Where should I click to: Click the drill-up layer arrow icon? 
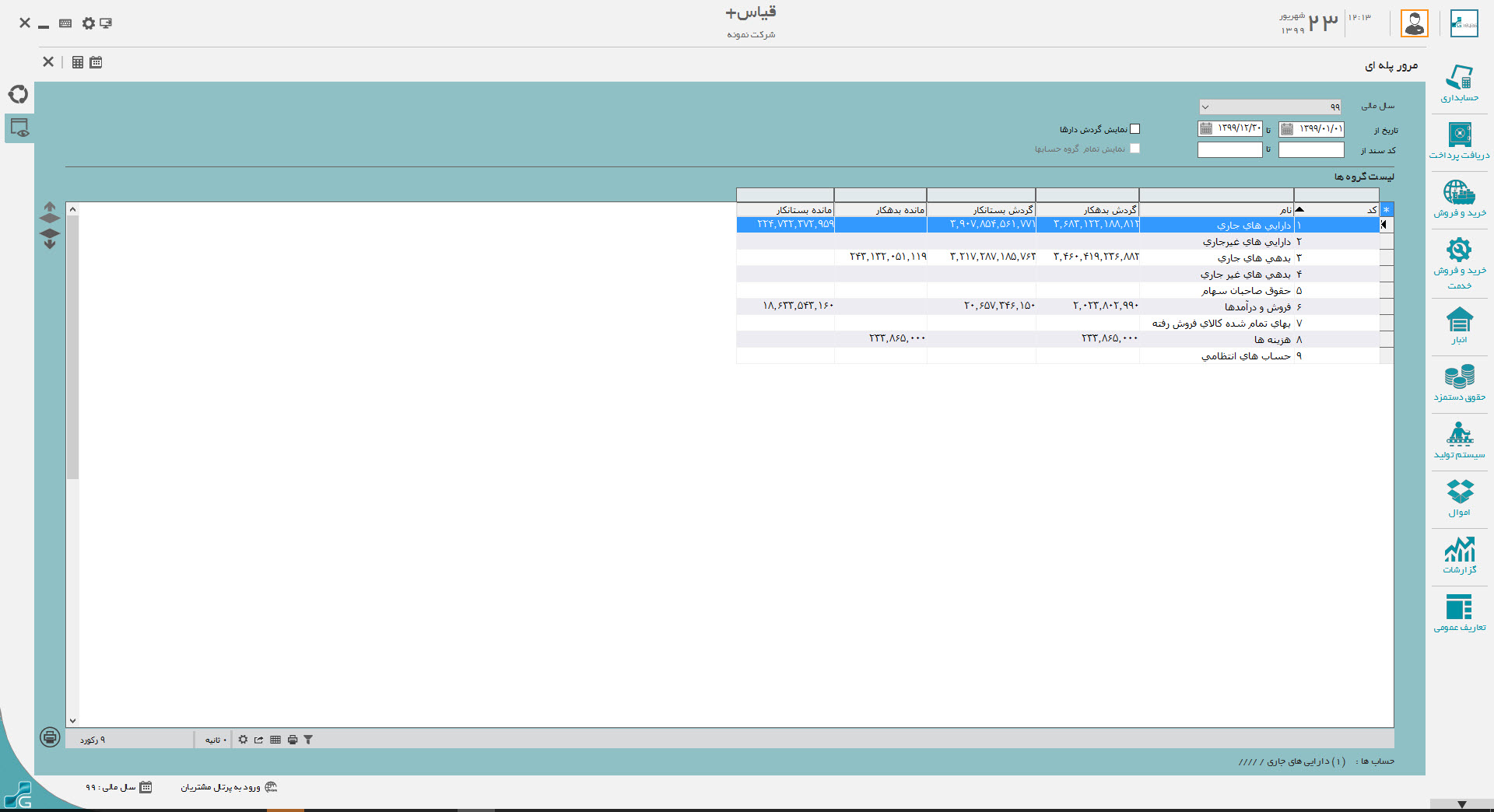pyautogui.click(x=50, y=212)
